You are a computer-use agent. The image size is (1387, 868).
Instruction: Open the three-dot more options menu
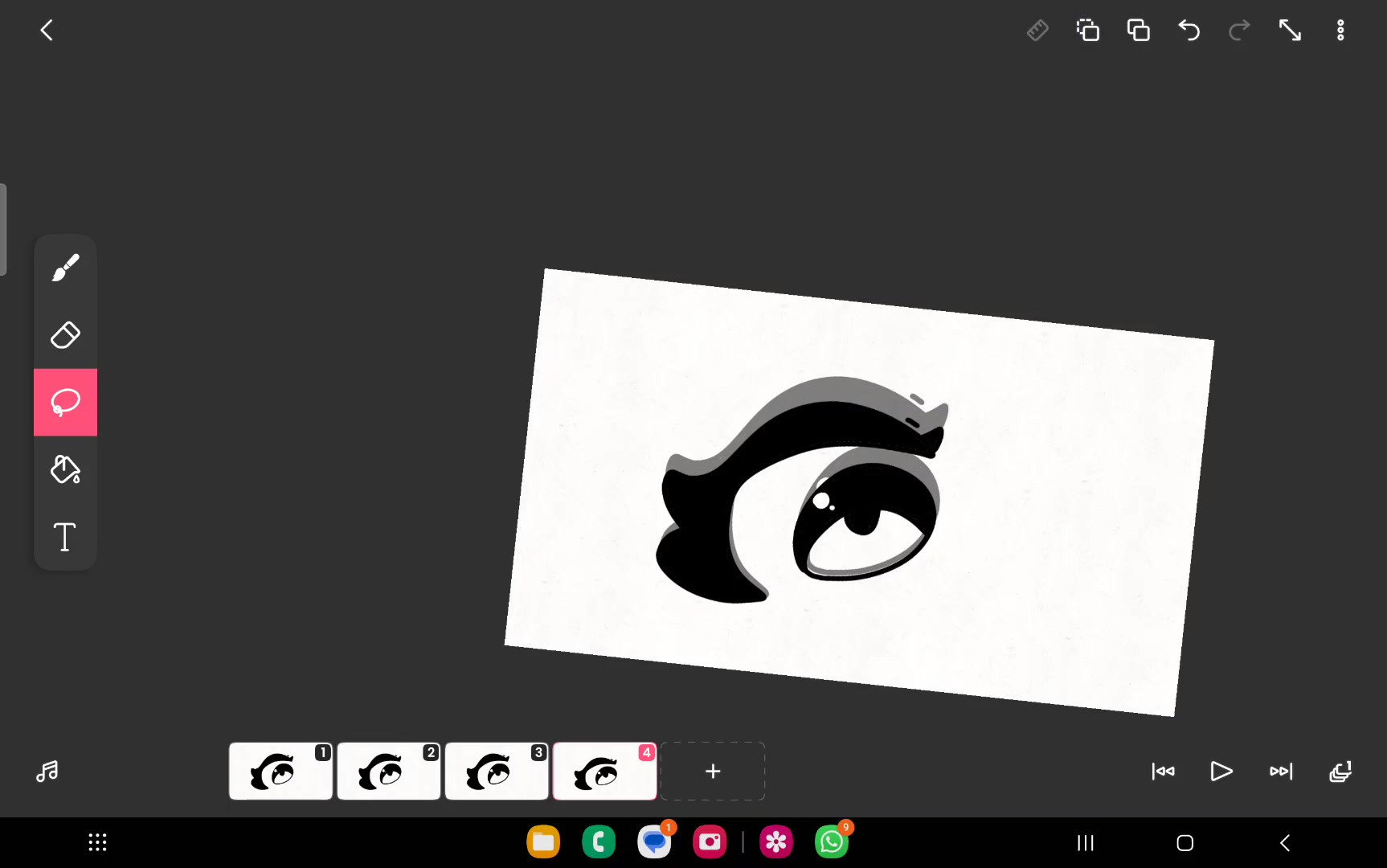[x=1340, y=31]
